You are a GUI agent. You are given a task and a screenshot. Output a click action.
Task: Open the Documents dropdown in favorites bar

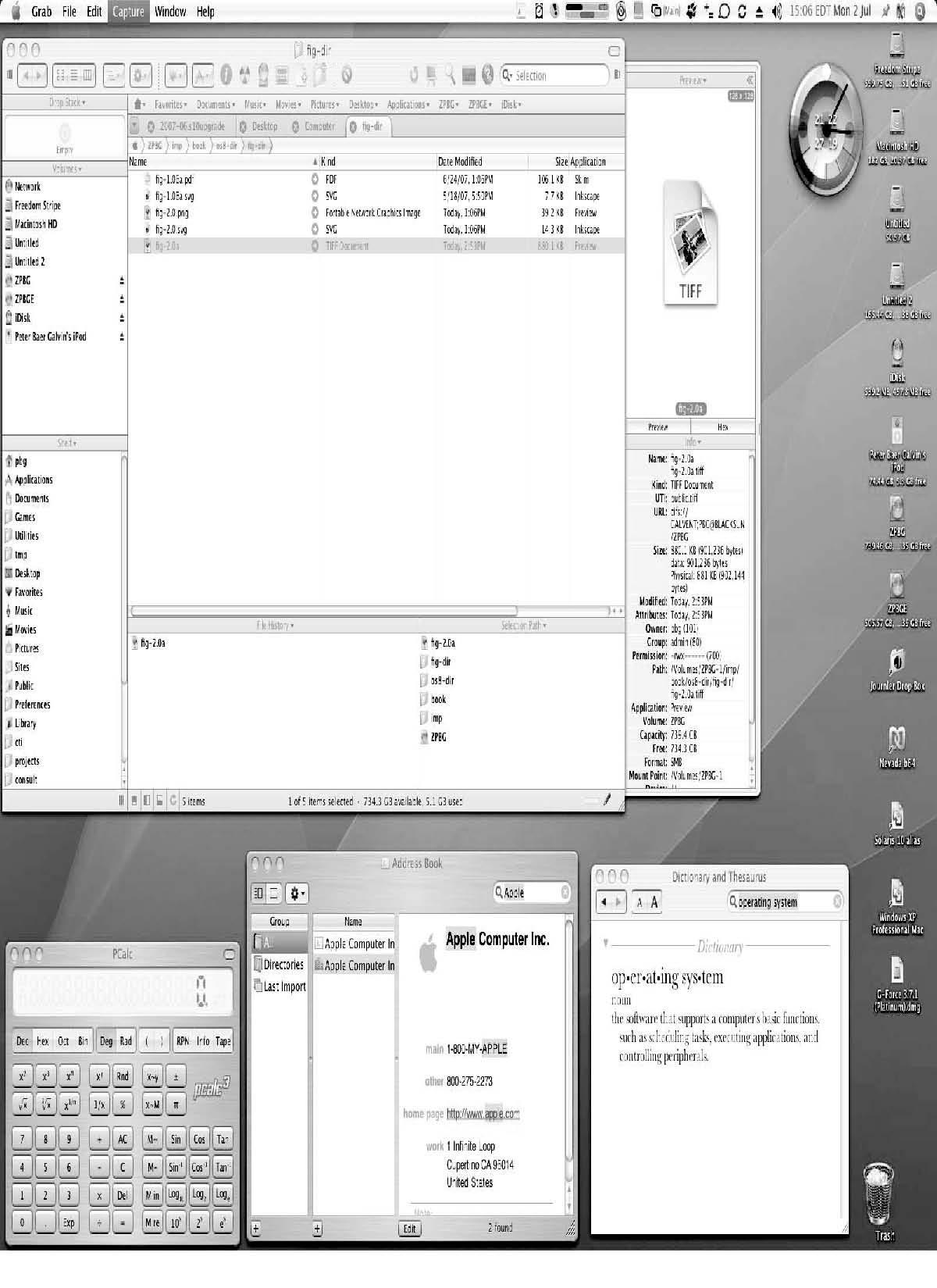(214, 104)
